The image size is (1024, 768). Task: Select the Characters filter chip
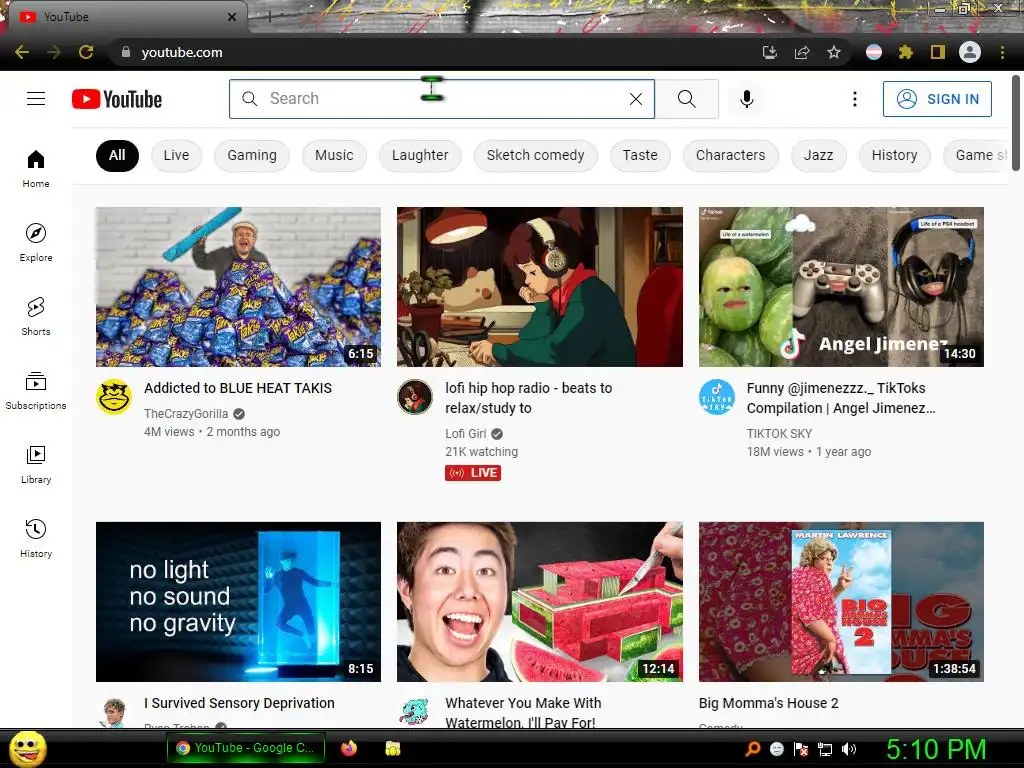(x=730, y=155)
